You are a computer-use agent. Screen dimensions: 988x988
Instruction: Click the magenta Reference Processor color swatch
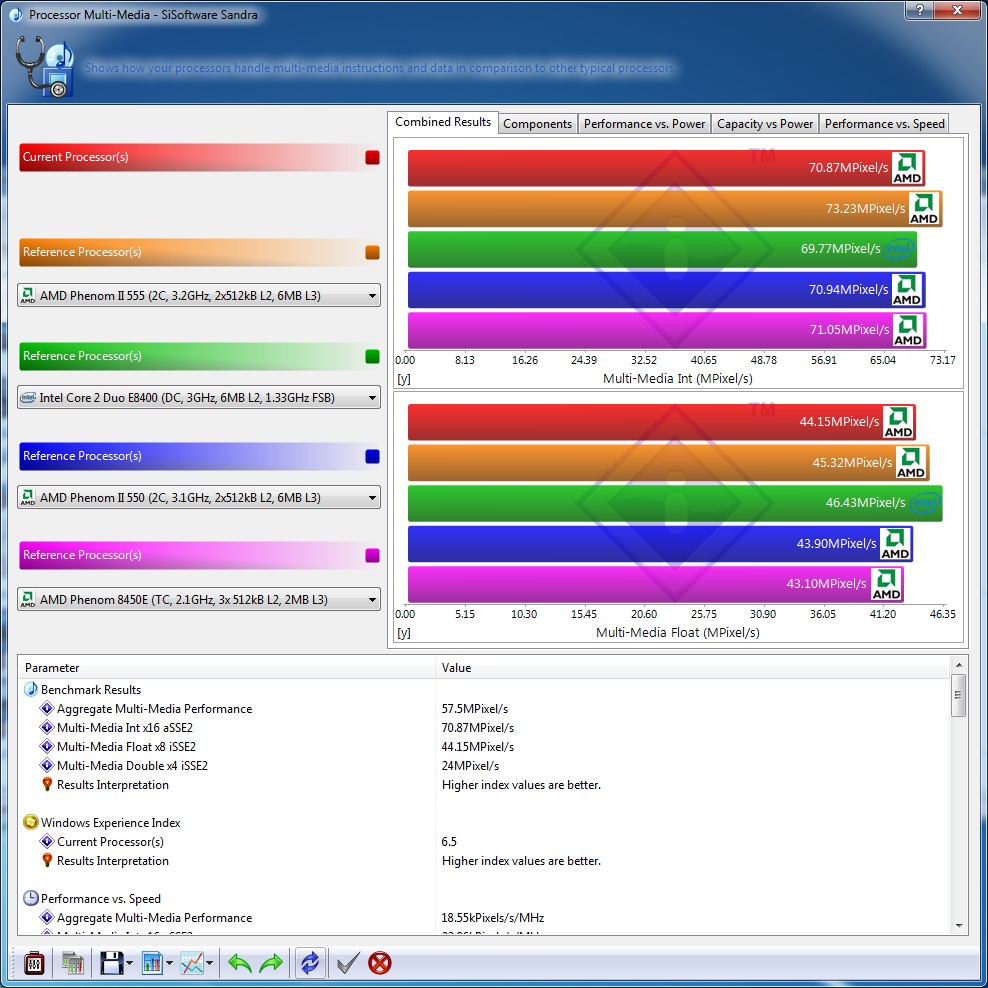click(x=372, y=555)
